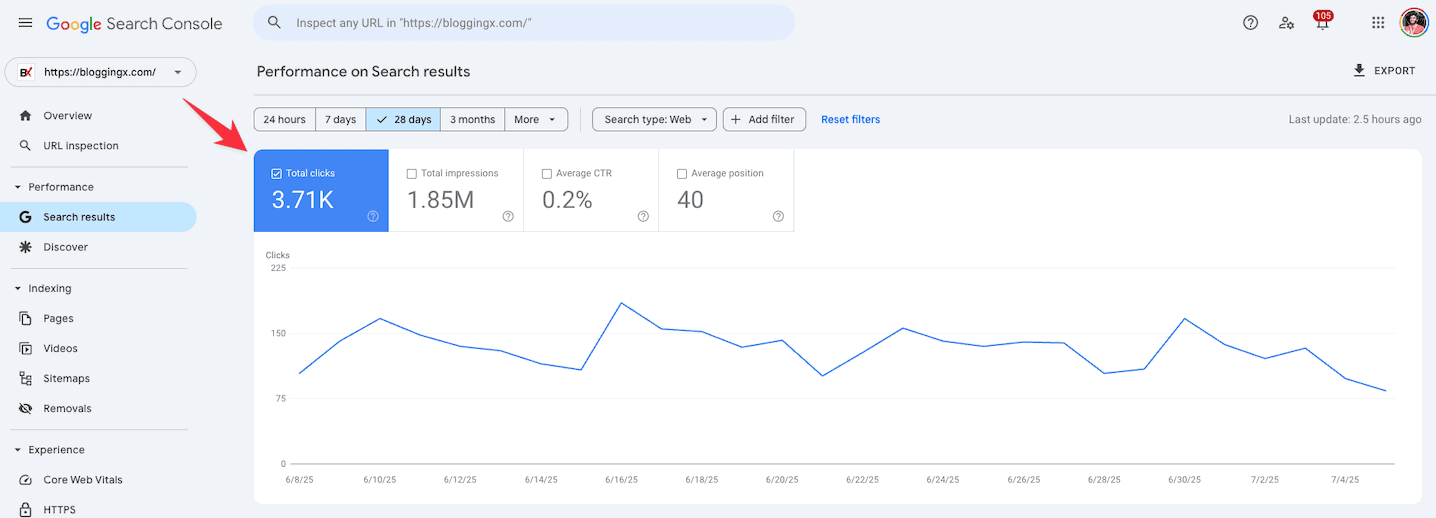Click the Pages document icon
Image resolution: width=1436 pixels, height=518 pixels.
coord(26,318)
